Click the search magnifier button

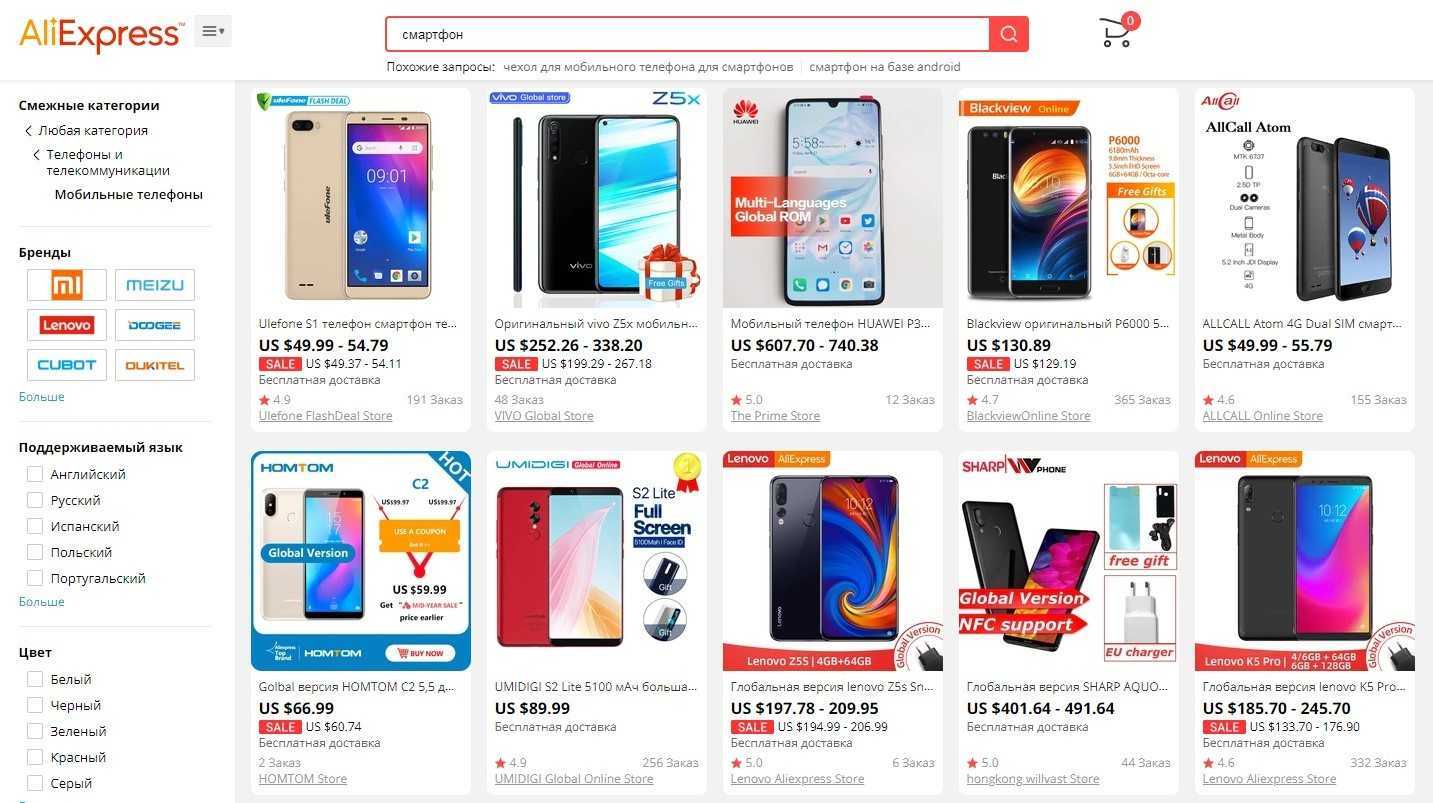pos(1008,34)
